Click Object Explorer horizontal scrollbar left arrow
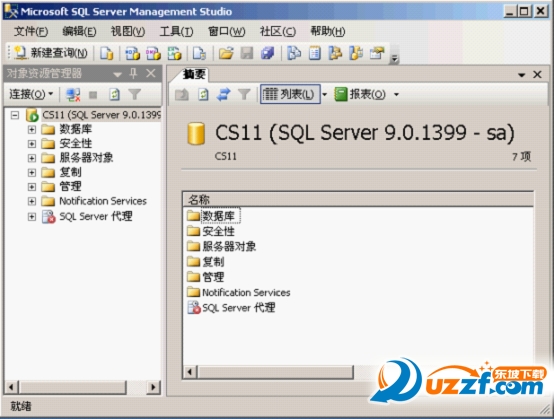554x419 pixels. pos(11,387)
